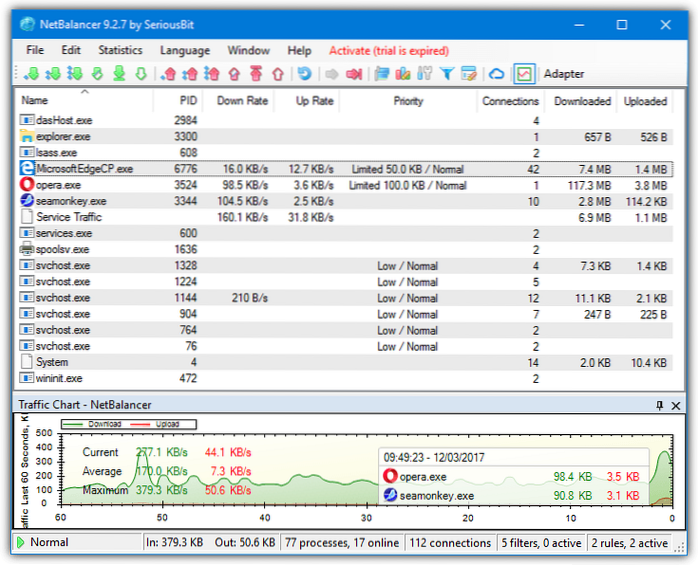Sort the list by the Down Rate column header
The height and width of the screenshot is (565, 698).
coord(242,101)
